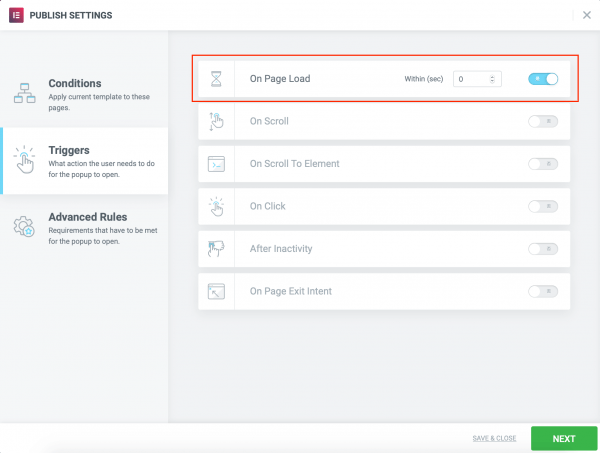Enable the On Scroll trigger toggle
This screenshot has width=600, height=453.
click(543, 121)
